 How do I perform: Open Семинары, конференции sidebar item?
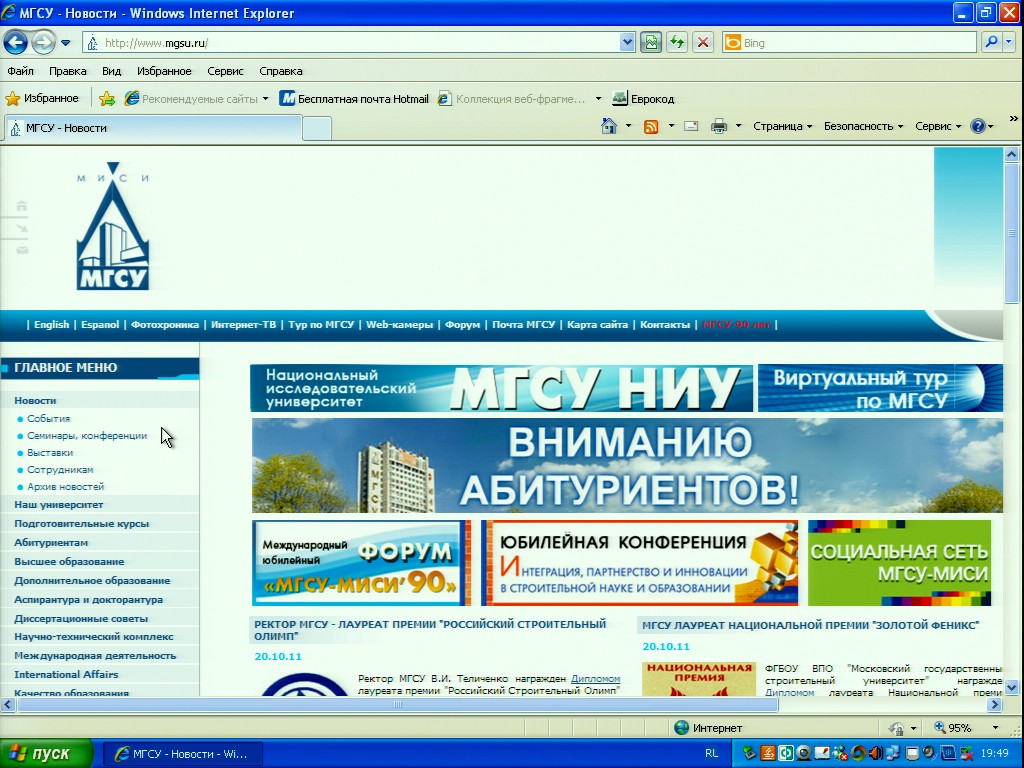click(87, 436)
